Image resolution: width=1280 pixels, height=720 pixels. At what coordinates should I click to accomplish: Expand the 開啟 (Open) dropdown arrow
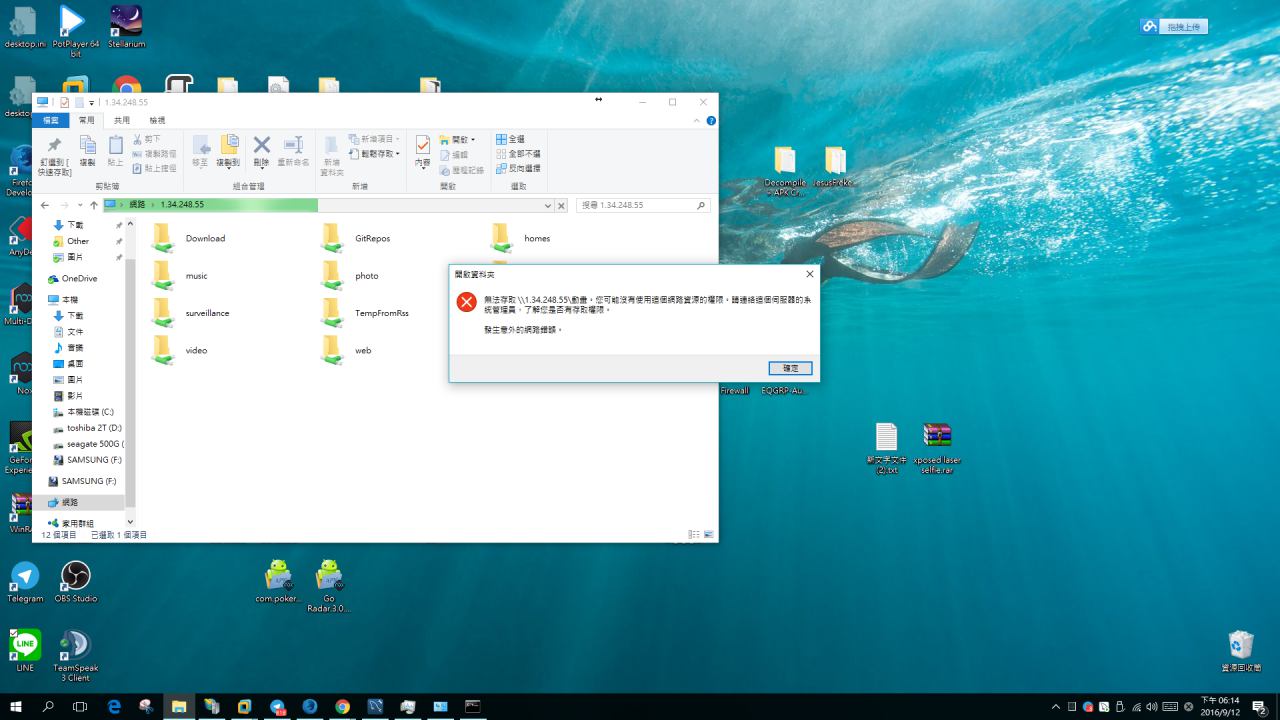tap(473, 140)
